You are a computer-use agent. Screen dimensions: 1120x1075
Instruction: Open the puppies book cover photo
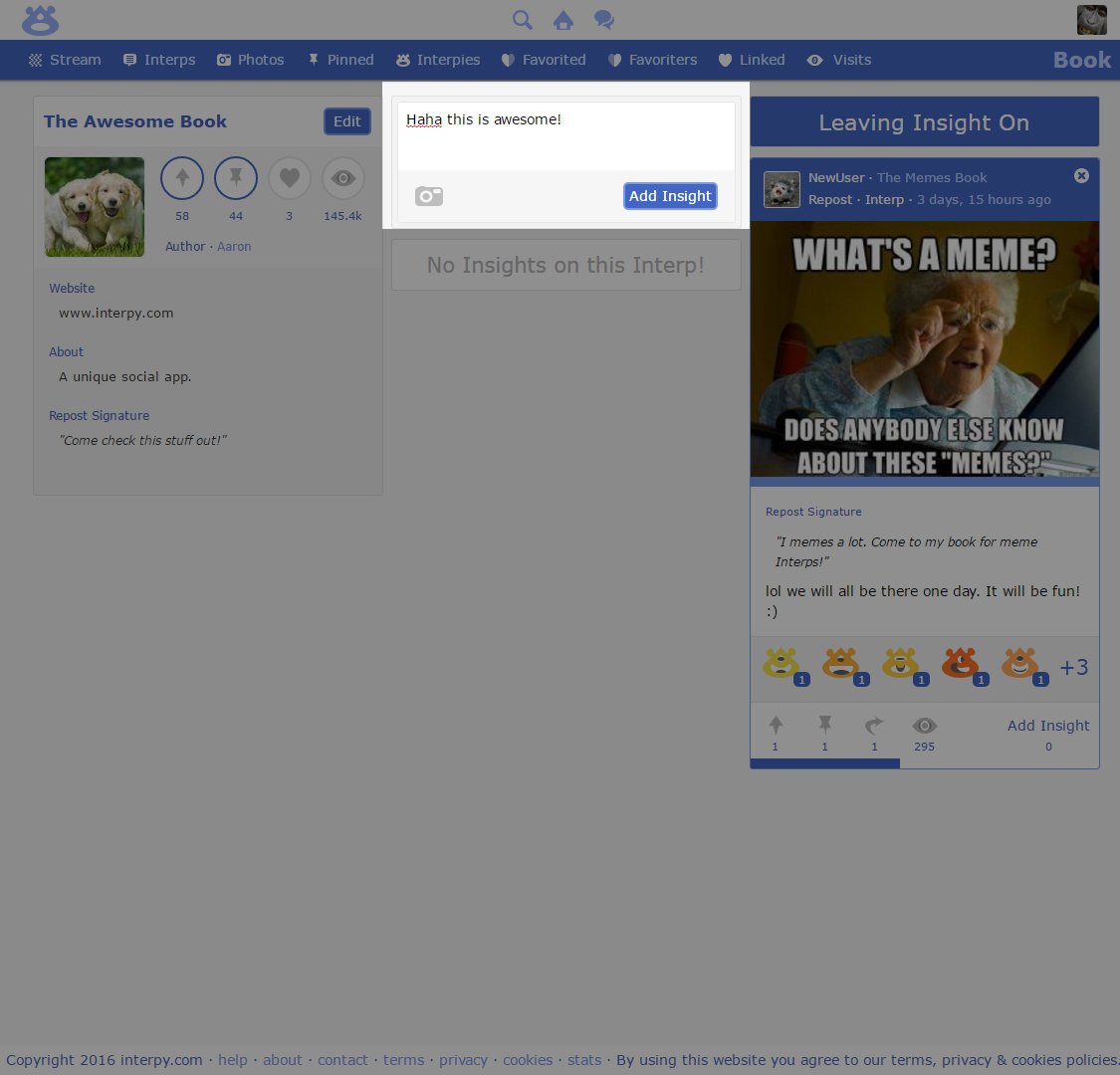(95, 207)
